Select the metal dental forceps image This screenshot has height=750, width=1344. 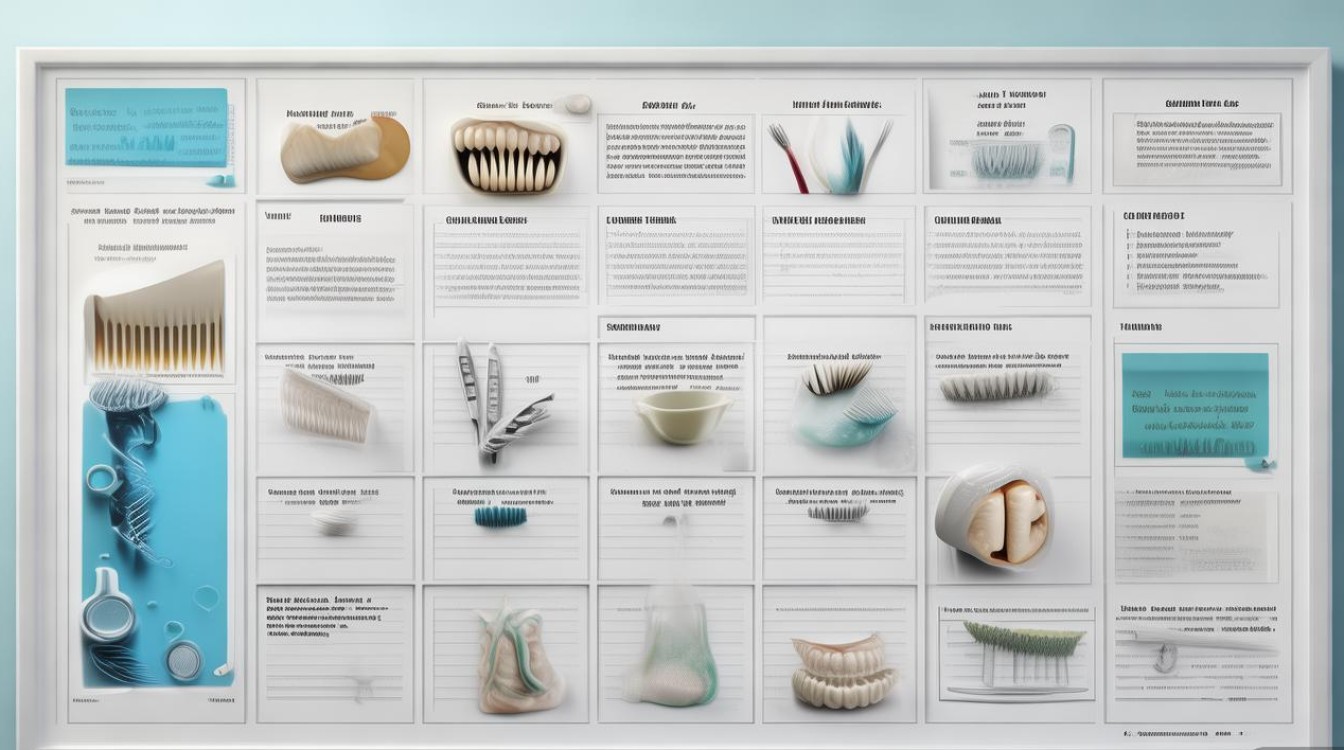(497, 402)
